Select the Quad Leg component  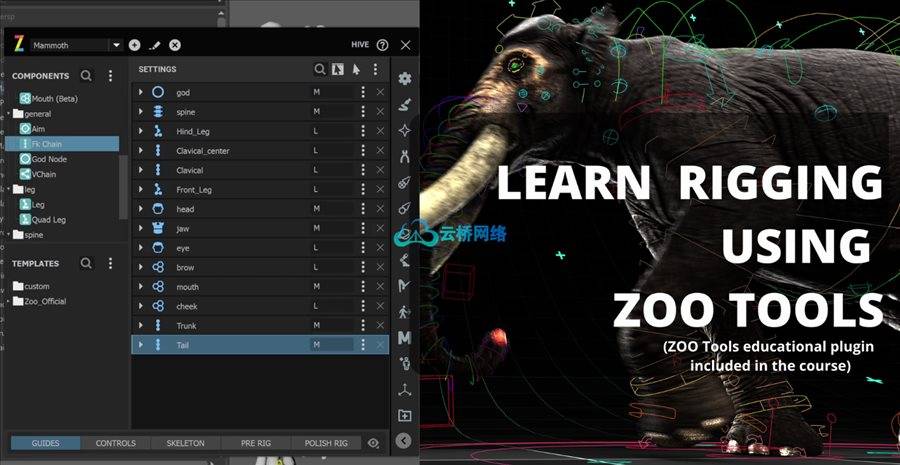pyautogui.click(x=42, y=219)
